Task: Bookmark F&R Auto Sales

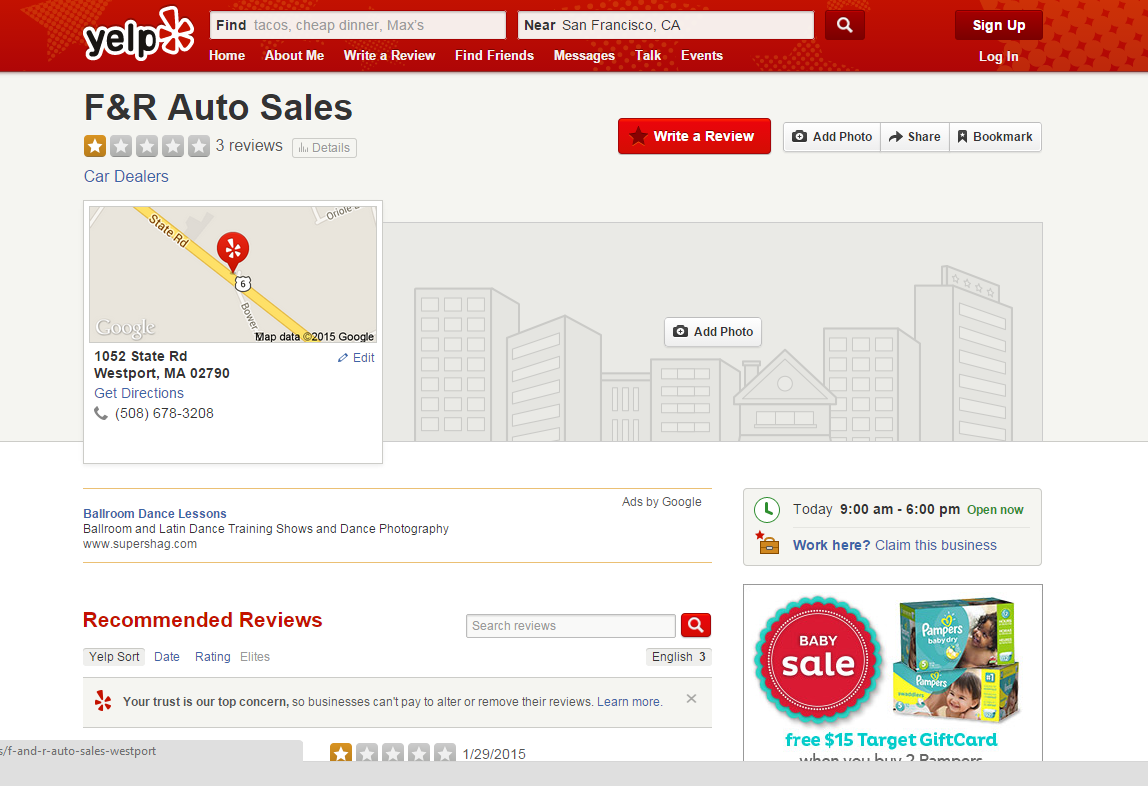Action: (x=995, y=137)
